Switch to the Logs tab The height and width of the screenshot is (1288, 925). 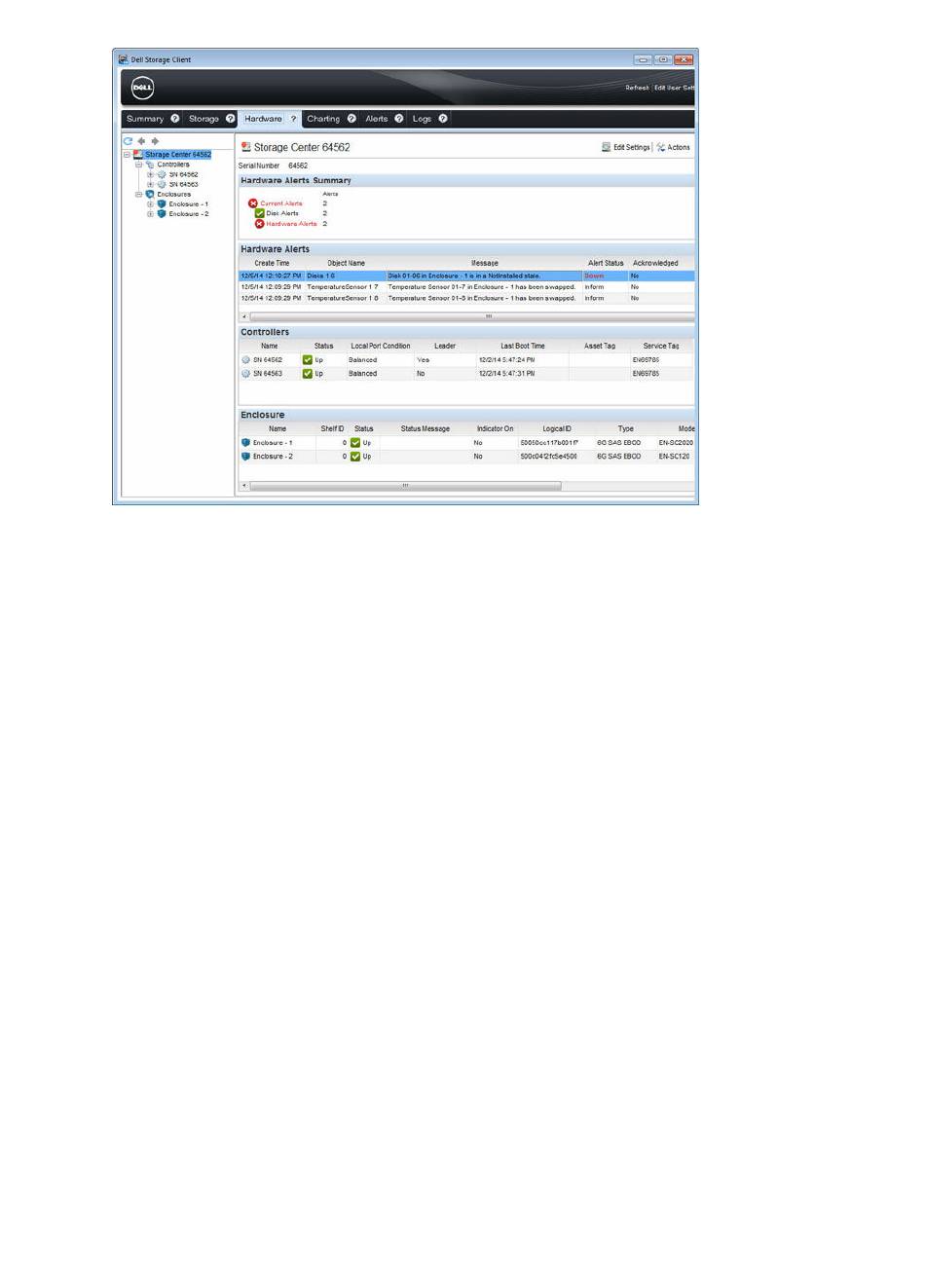422,119
